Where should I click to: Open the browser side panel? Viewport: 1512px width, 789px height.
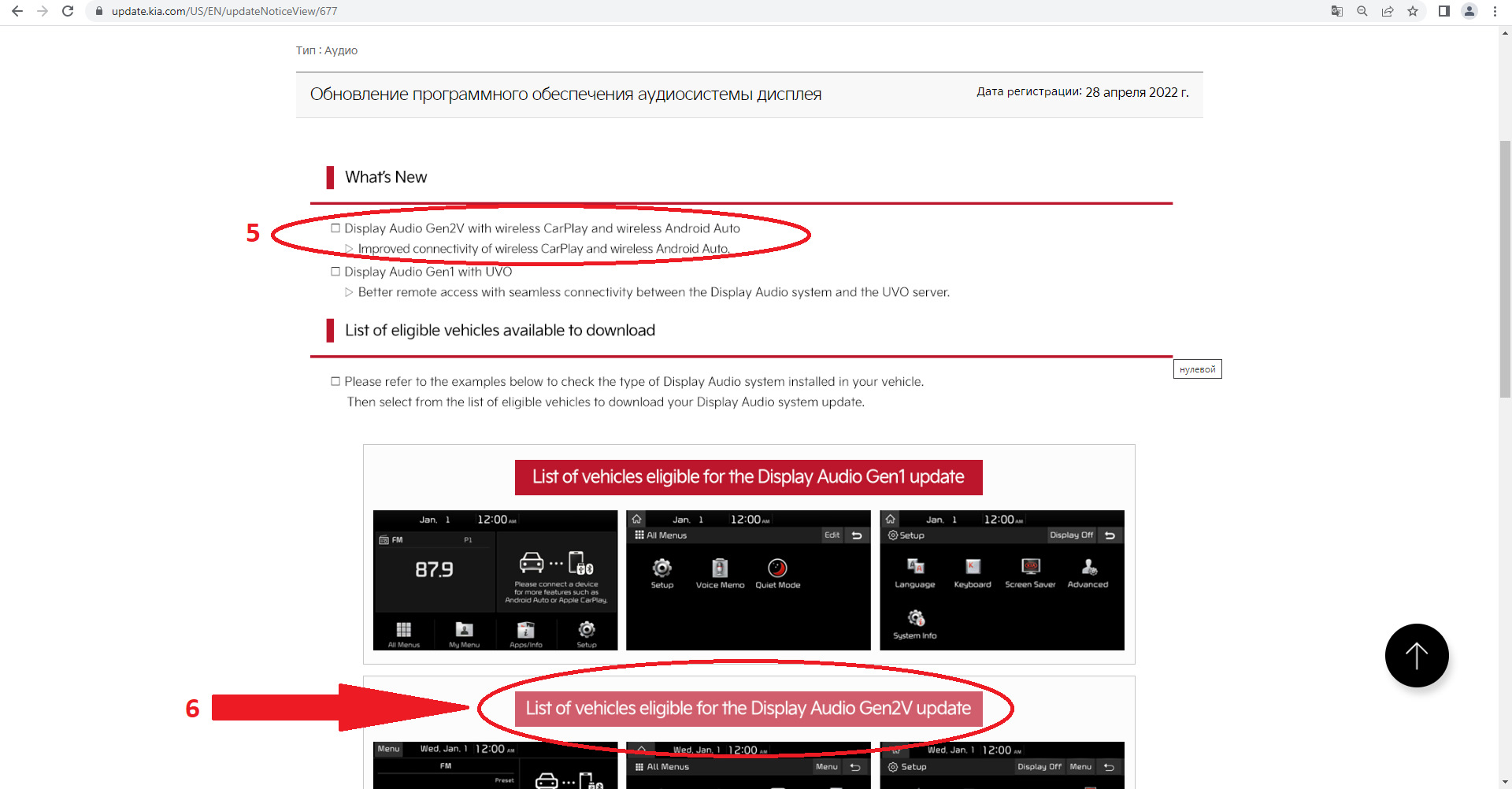coord(1444,11)
